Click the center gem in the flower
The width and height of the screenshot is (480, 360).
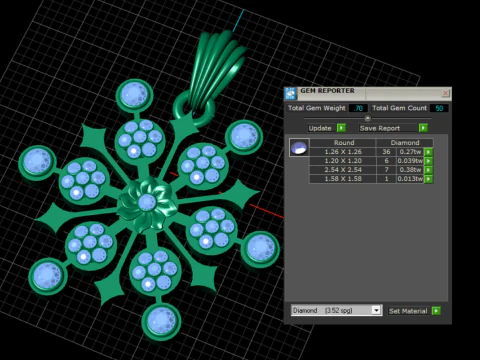[x=147, y=202]
